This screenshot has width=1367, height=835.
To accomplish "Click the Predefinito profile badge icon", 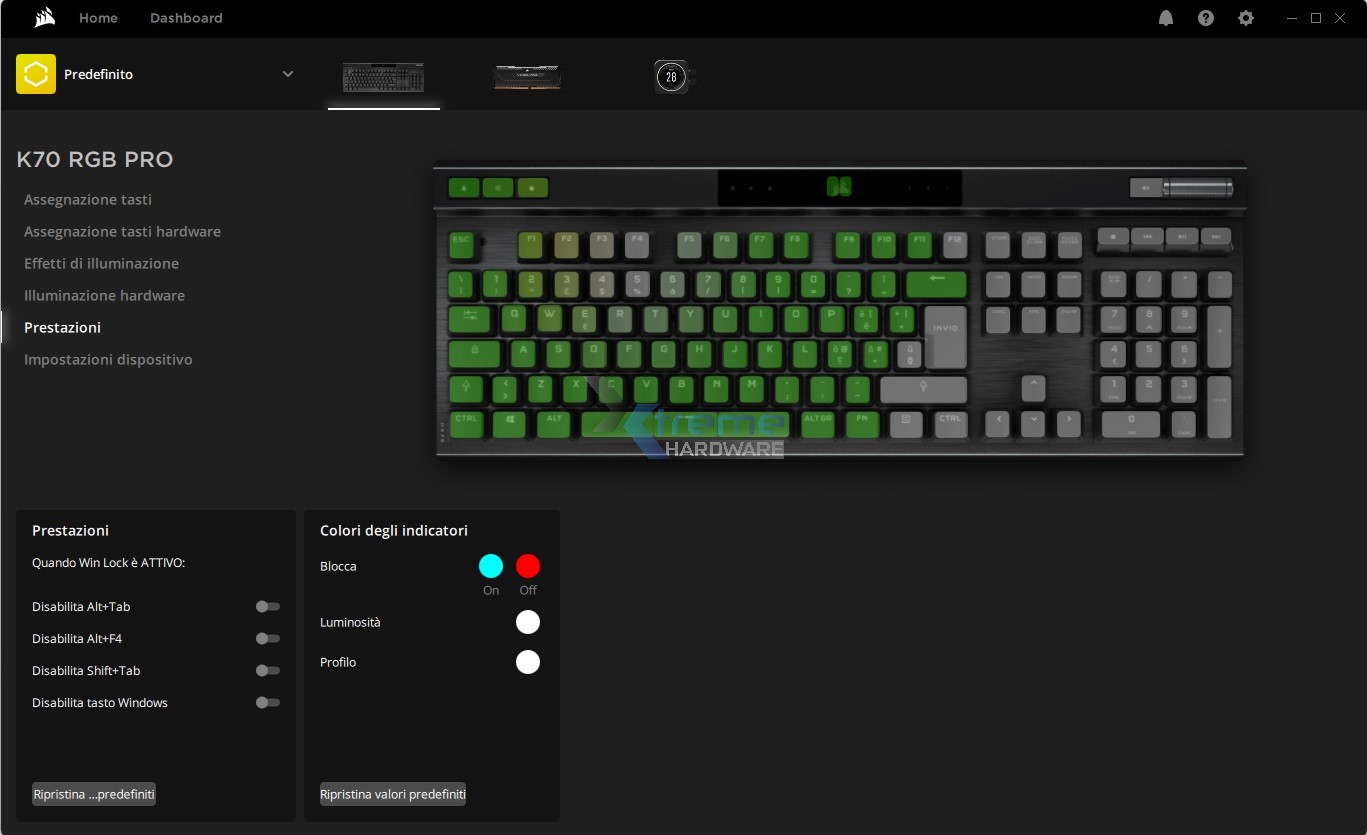I will [x=36, y=73].
